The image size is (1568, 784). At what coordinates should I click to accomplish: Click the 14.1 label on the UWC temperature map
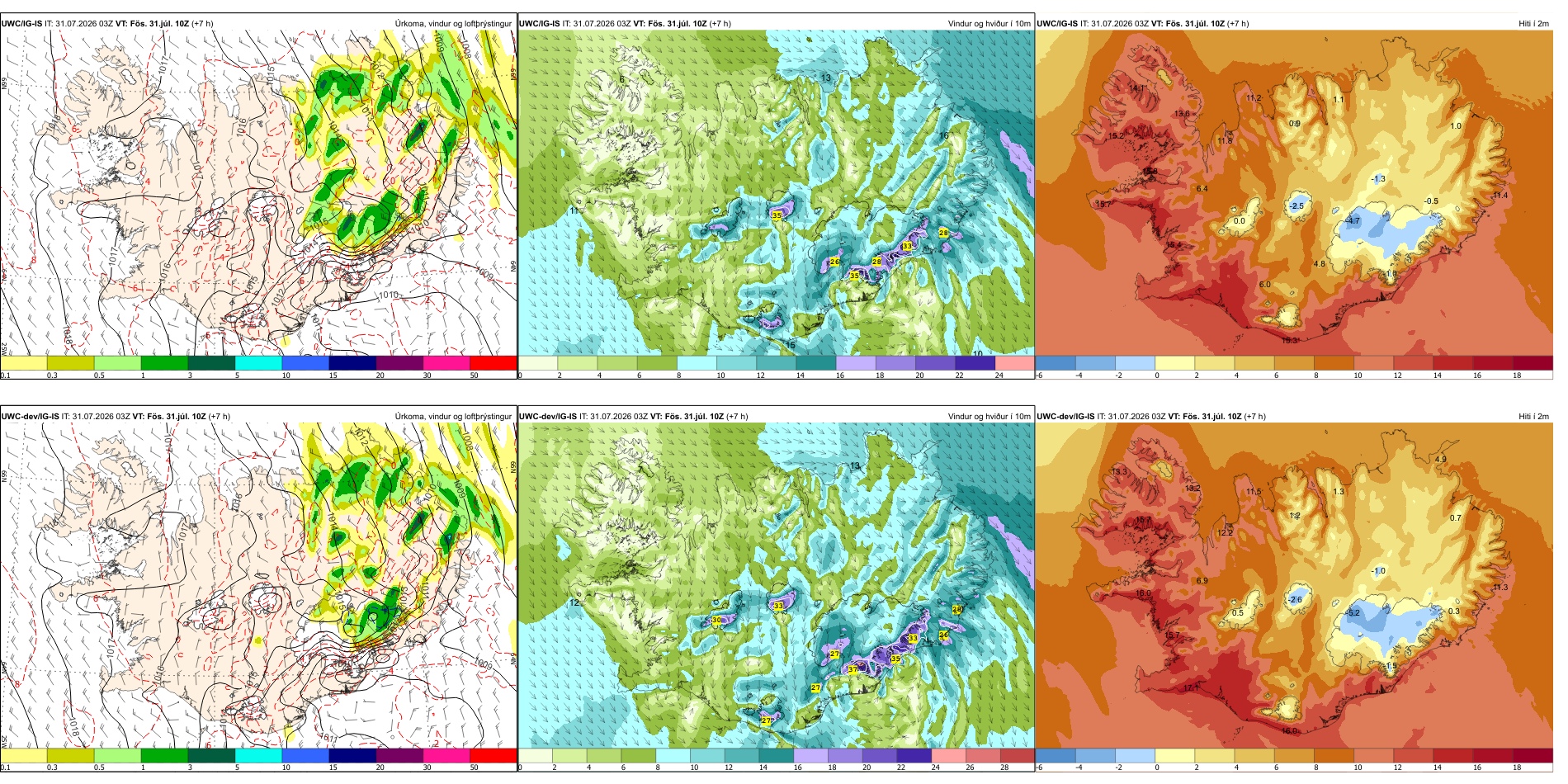tap(1137, 88)
